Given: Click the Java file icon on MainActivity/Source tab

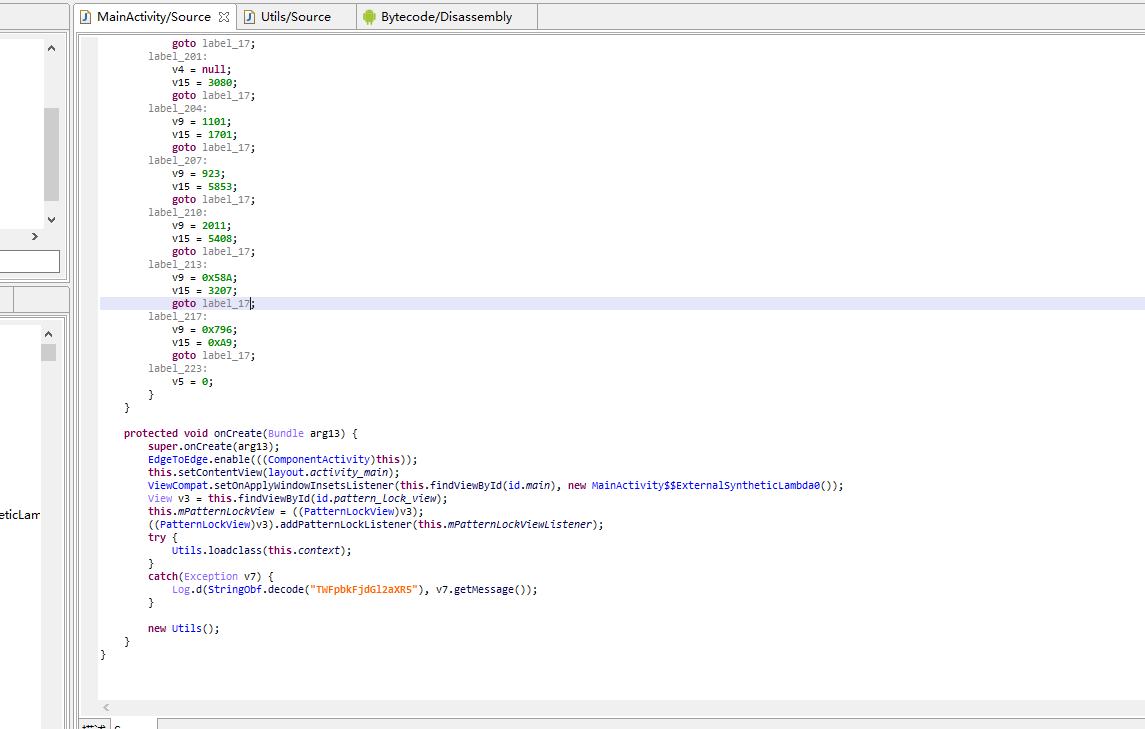Looking at the screenshot, I should [85, 17].
